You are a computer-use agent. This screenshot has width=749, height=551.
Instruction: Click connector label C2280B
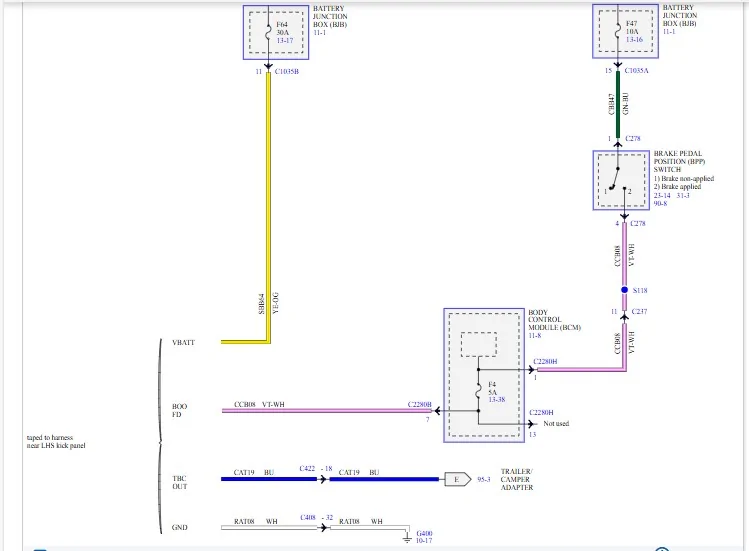[x=419, y=405]
